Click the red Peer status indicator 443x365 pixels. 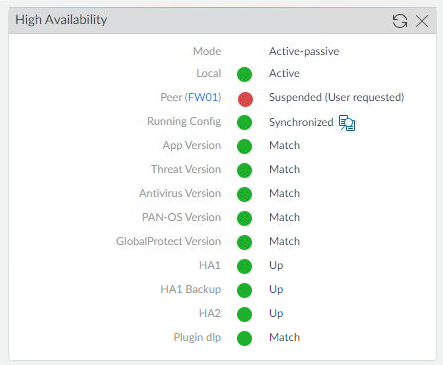coord(245,99)
